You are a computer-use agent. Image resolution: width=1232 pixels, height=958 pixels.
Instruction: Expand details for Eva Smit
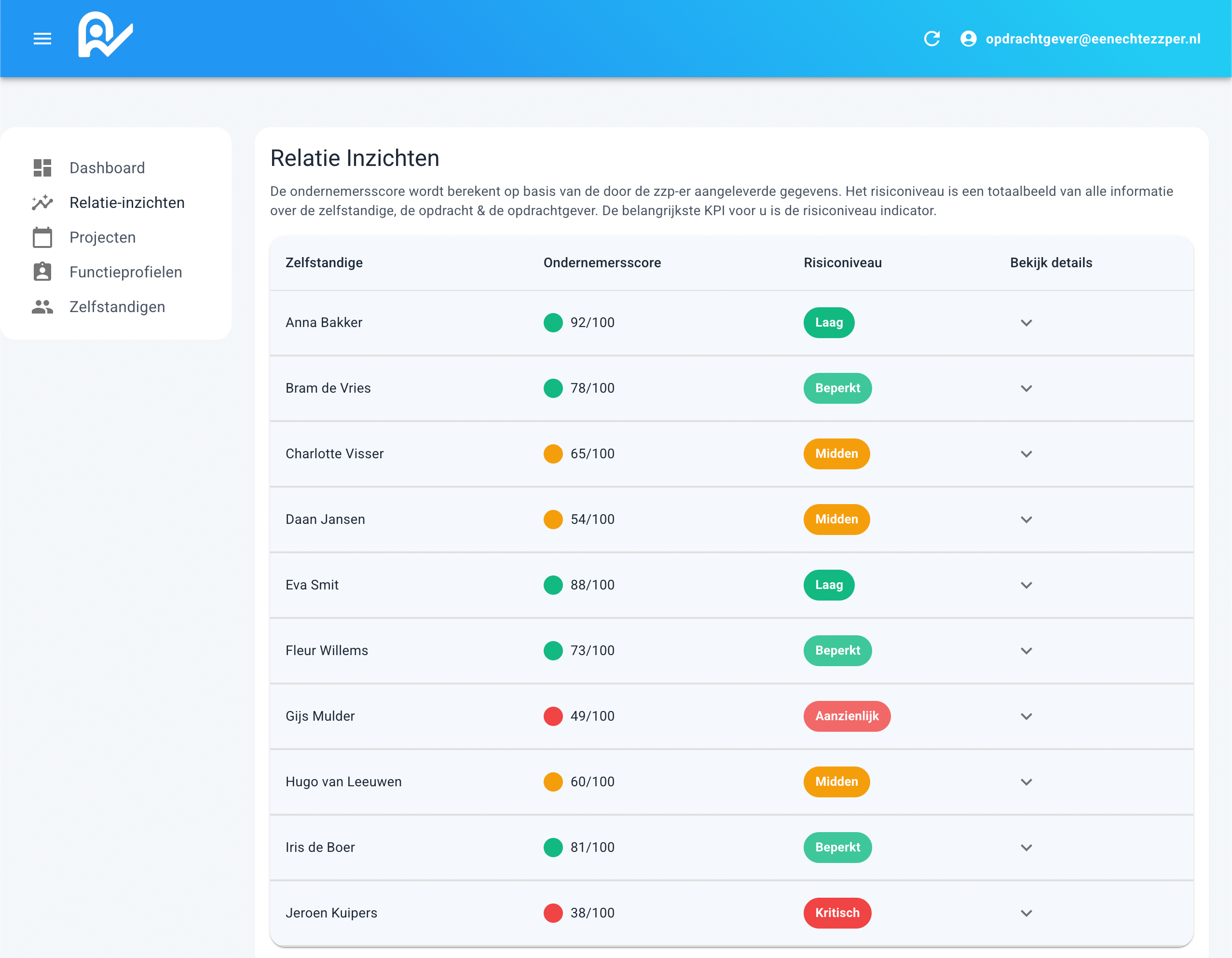[x=1026, y=585]
